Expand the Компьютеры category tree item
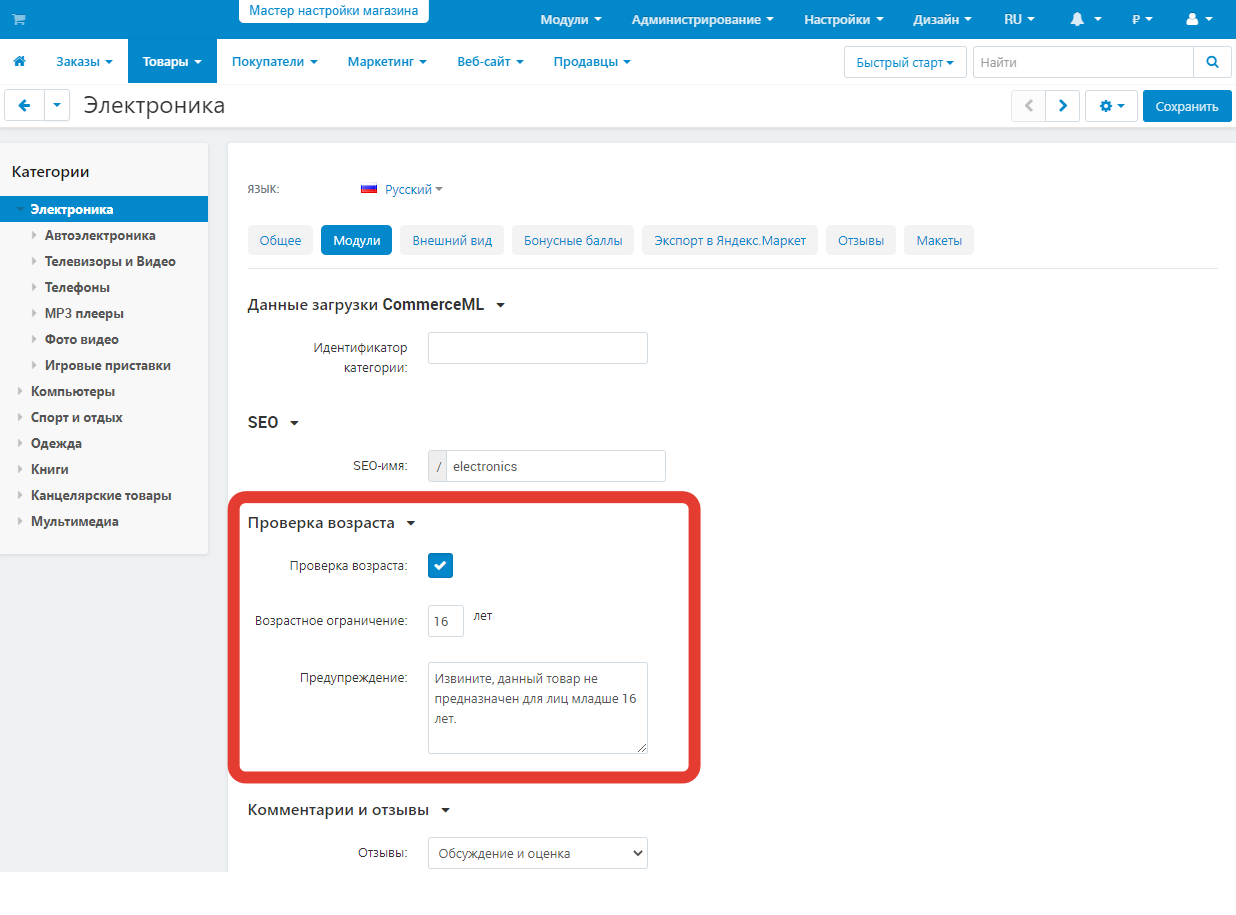 [x=20, y=391]
